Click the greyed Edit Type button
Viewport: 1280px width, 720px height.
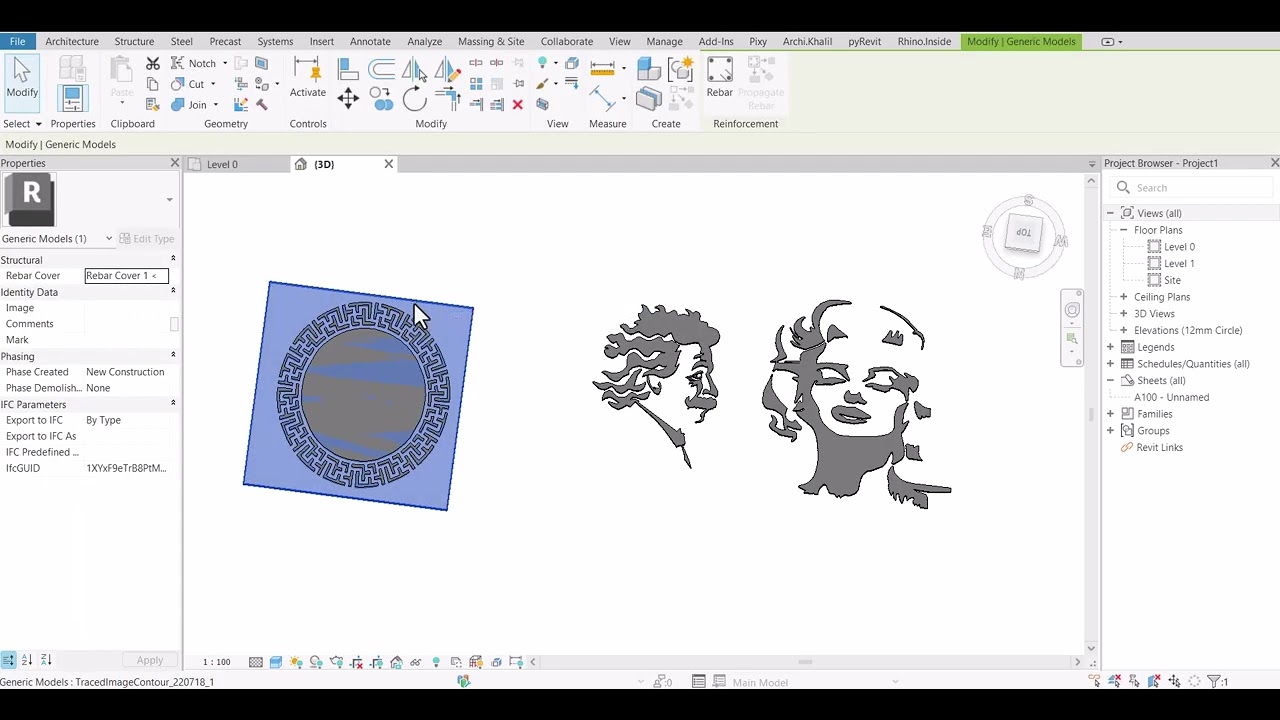147,238
